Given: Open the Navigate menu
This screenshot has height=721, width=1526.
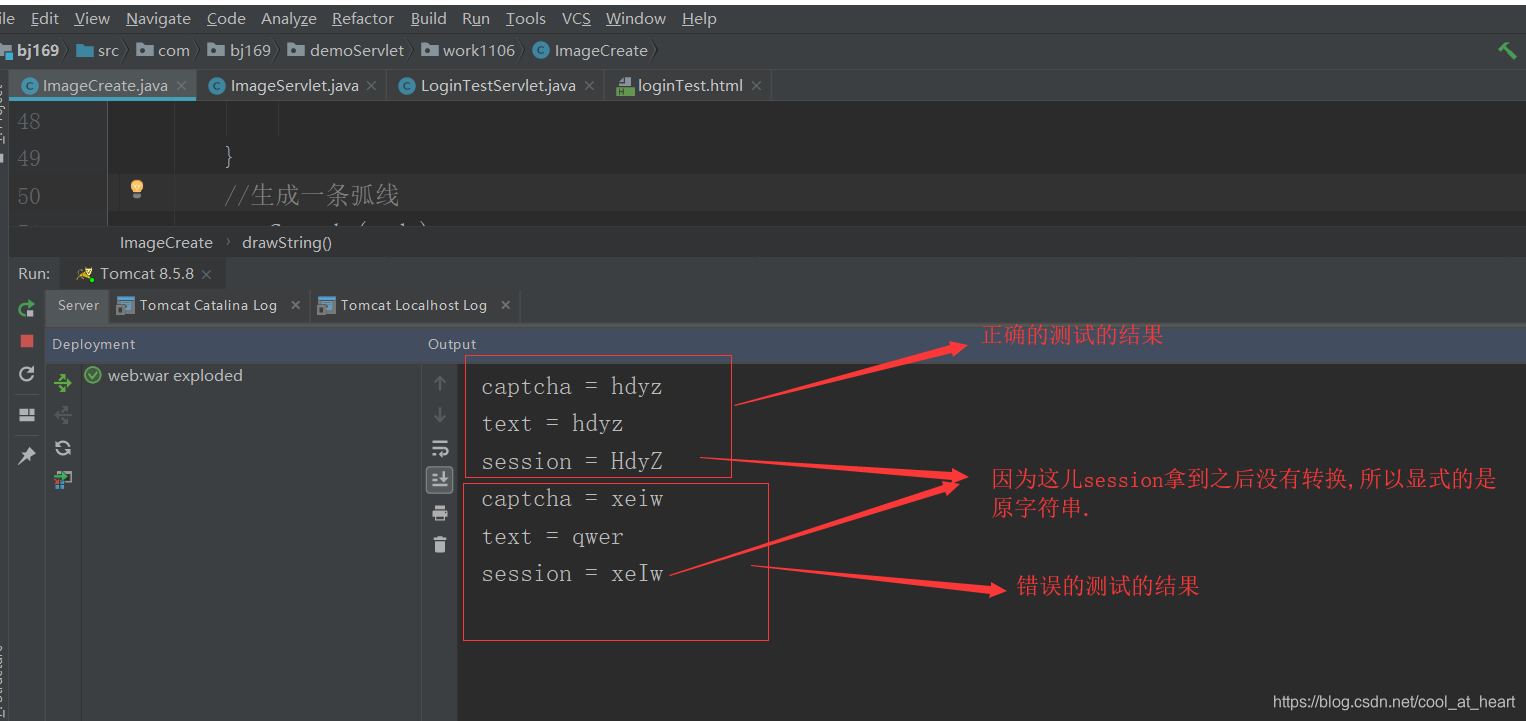Looking at the screenshot, I should point(158,19).
